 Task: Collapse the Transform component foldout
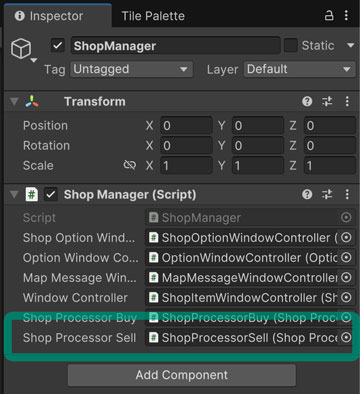click(14, 101)
